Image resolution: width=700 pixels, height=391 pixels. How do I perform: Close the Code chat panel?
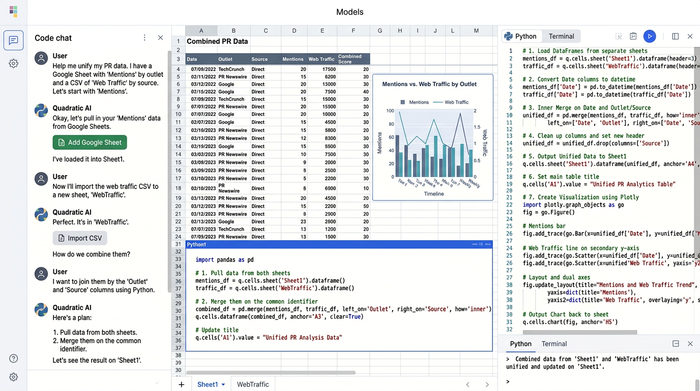160,38
